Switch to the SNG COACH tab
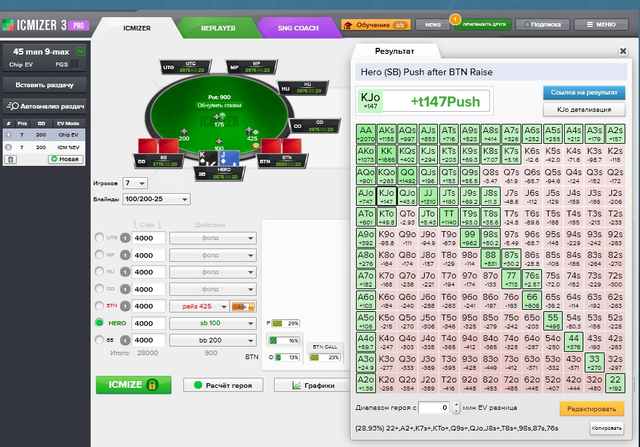Screen dimensions: 640x447 point(298,28)
